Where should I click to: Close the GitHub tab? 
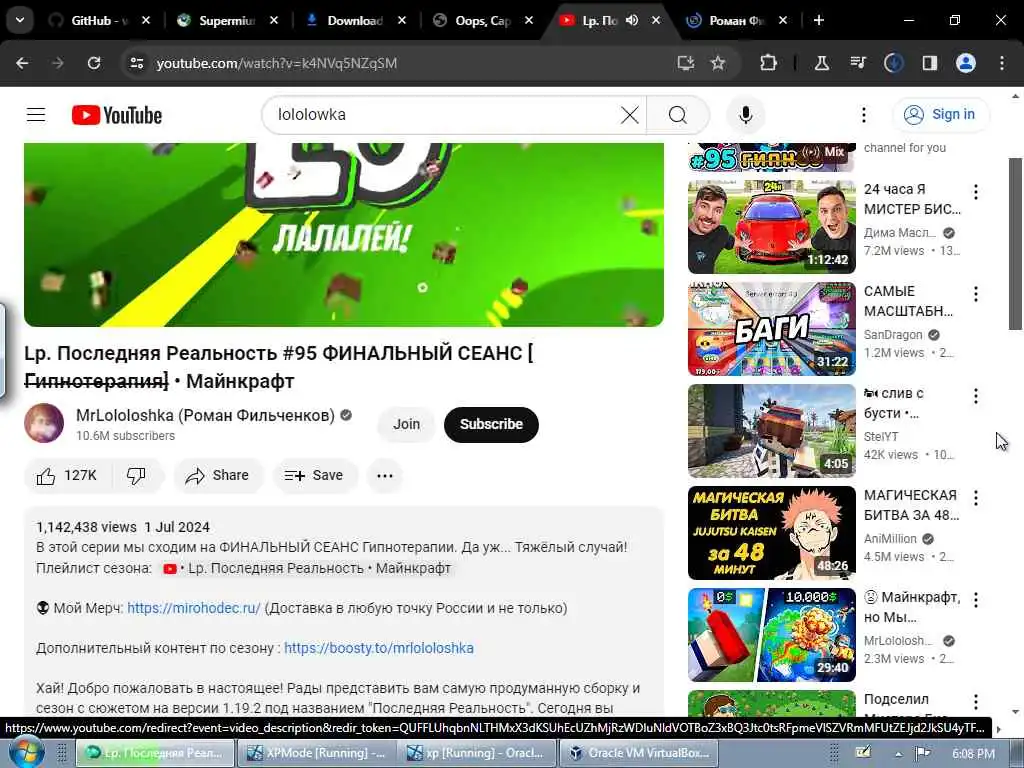(146, 20)
